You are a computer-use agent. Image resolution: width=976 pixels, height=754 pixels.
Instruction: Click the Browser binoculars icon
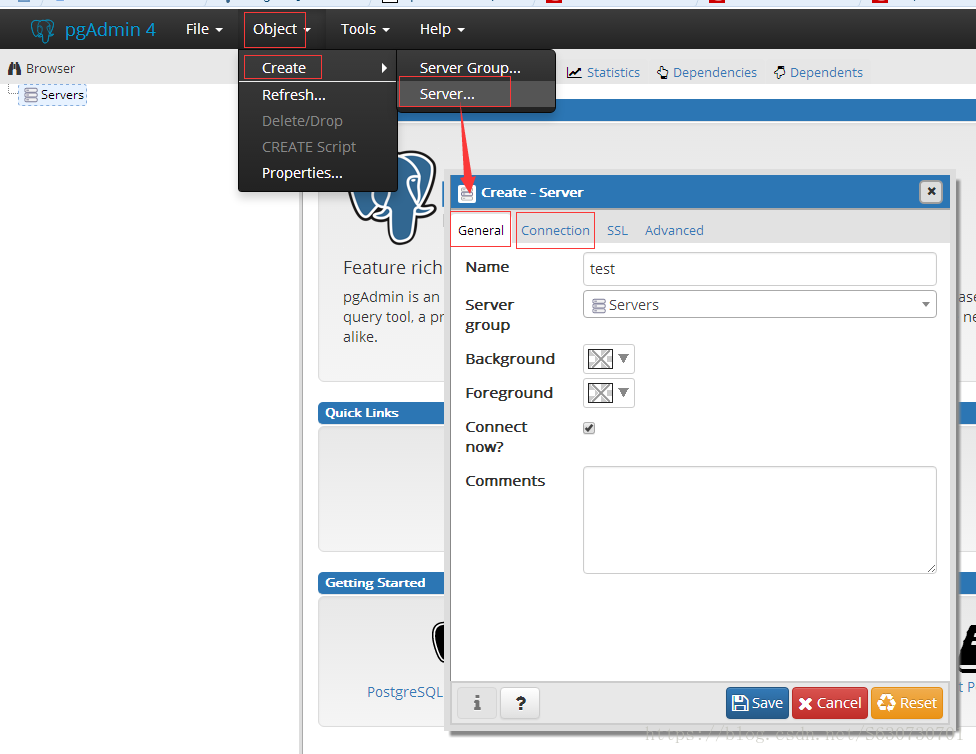14,68
